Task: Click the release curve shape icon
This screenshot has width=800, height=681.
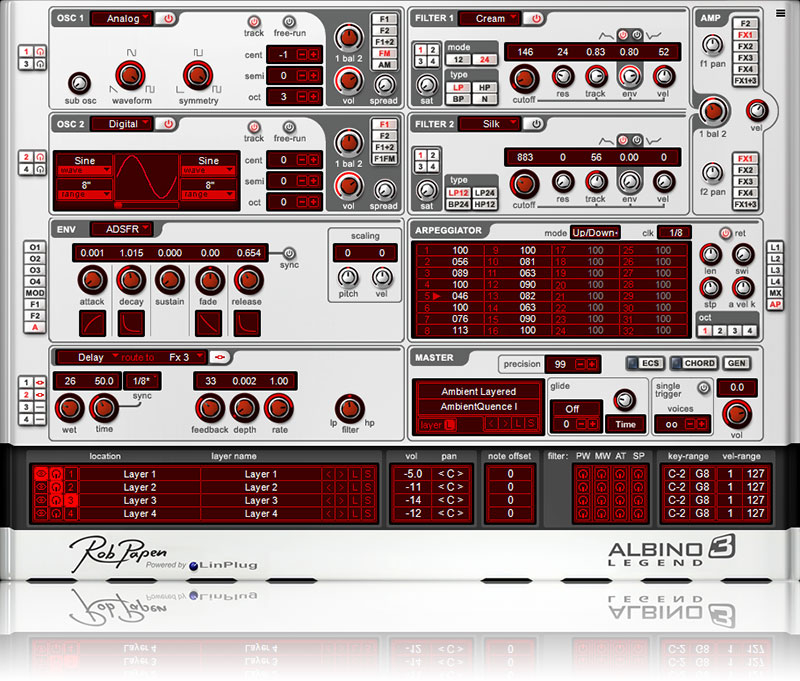Action: click(247, 322)
